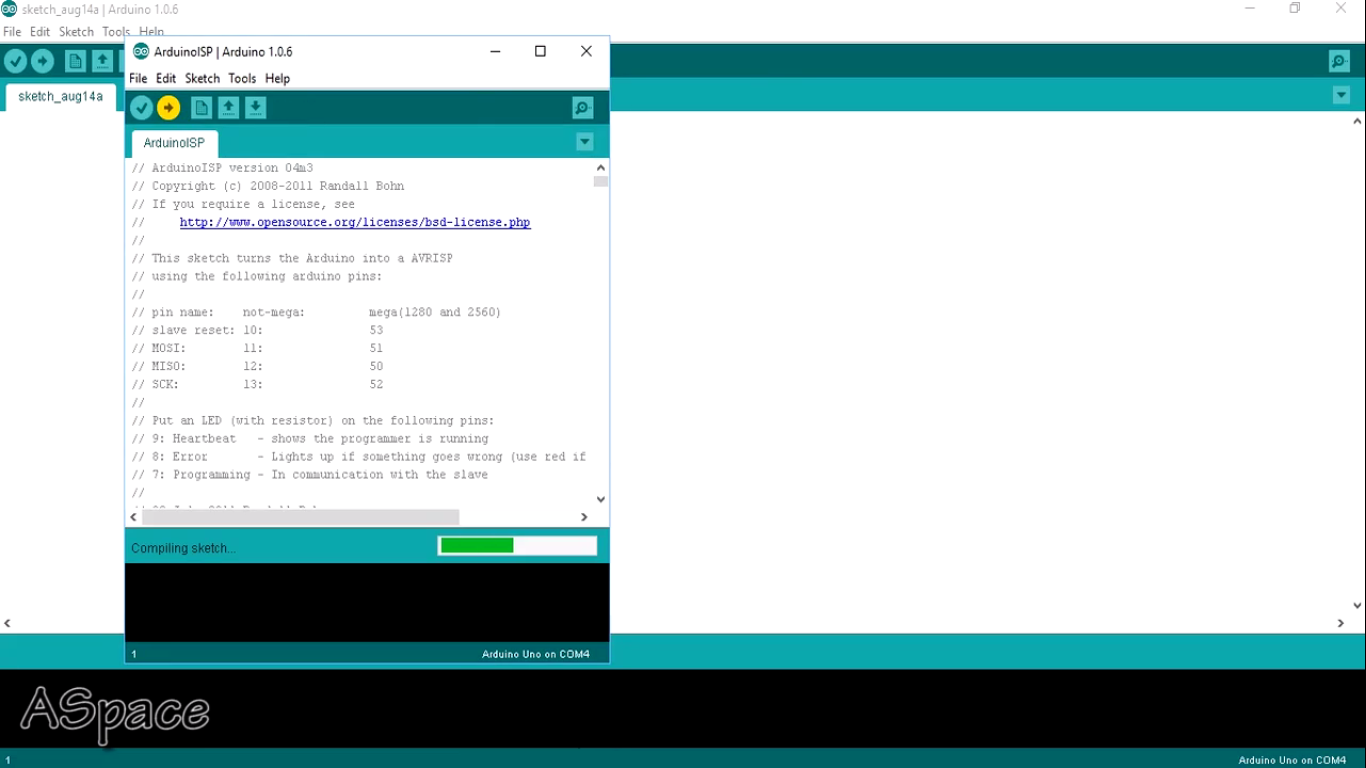Open Serial Monitor in ArduinoISP window
This screenshot has width=1366, height=768.
point(582,108)
